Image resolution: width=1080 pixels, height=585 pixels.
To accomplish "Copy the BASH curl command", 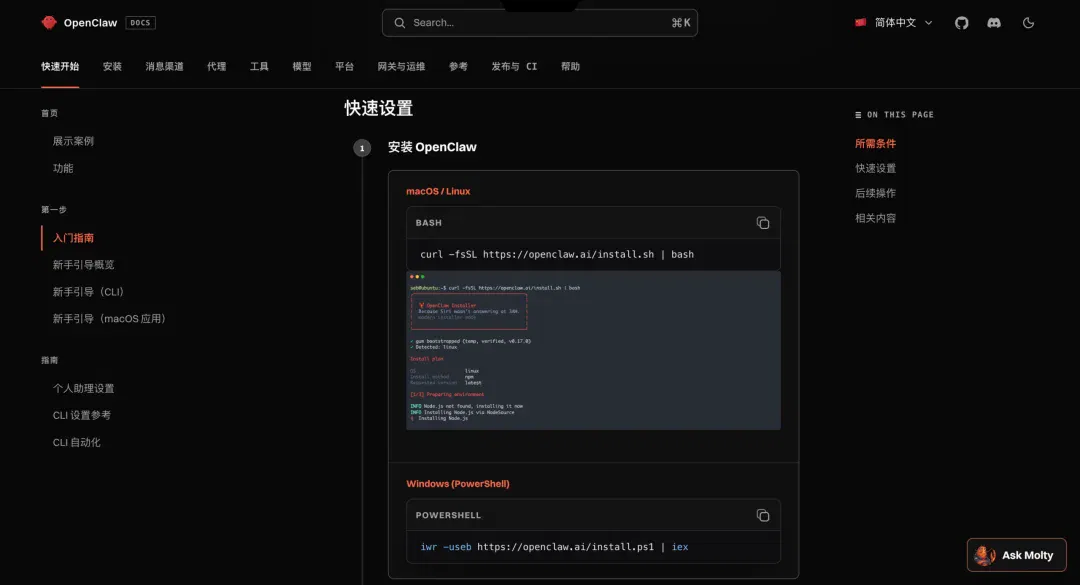I will [x=762, y=223].
